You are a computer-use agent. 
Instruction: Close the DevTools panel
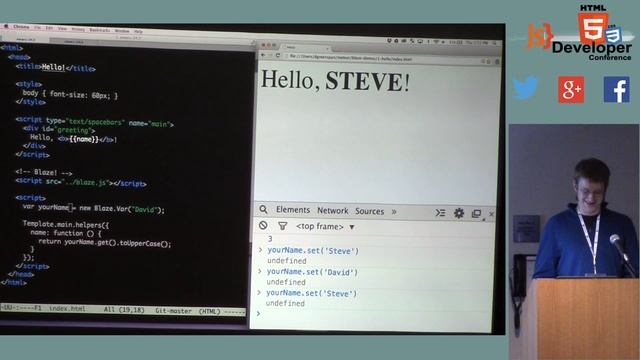(x=491, y=214)
